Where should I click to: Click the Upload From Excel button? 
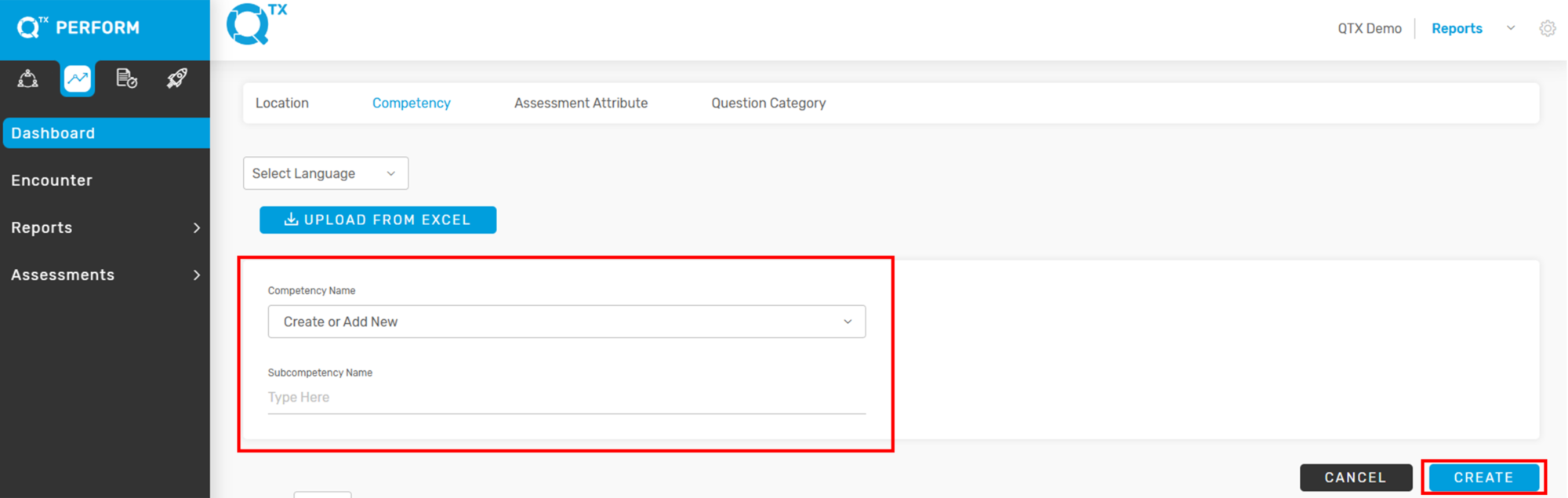tap(378, 220)
